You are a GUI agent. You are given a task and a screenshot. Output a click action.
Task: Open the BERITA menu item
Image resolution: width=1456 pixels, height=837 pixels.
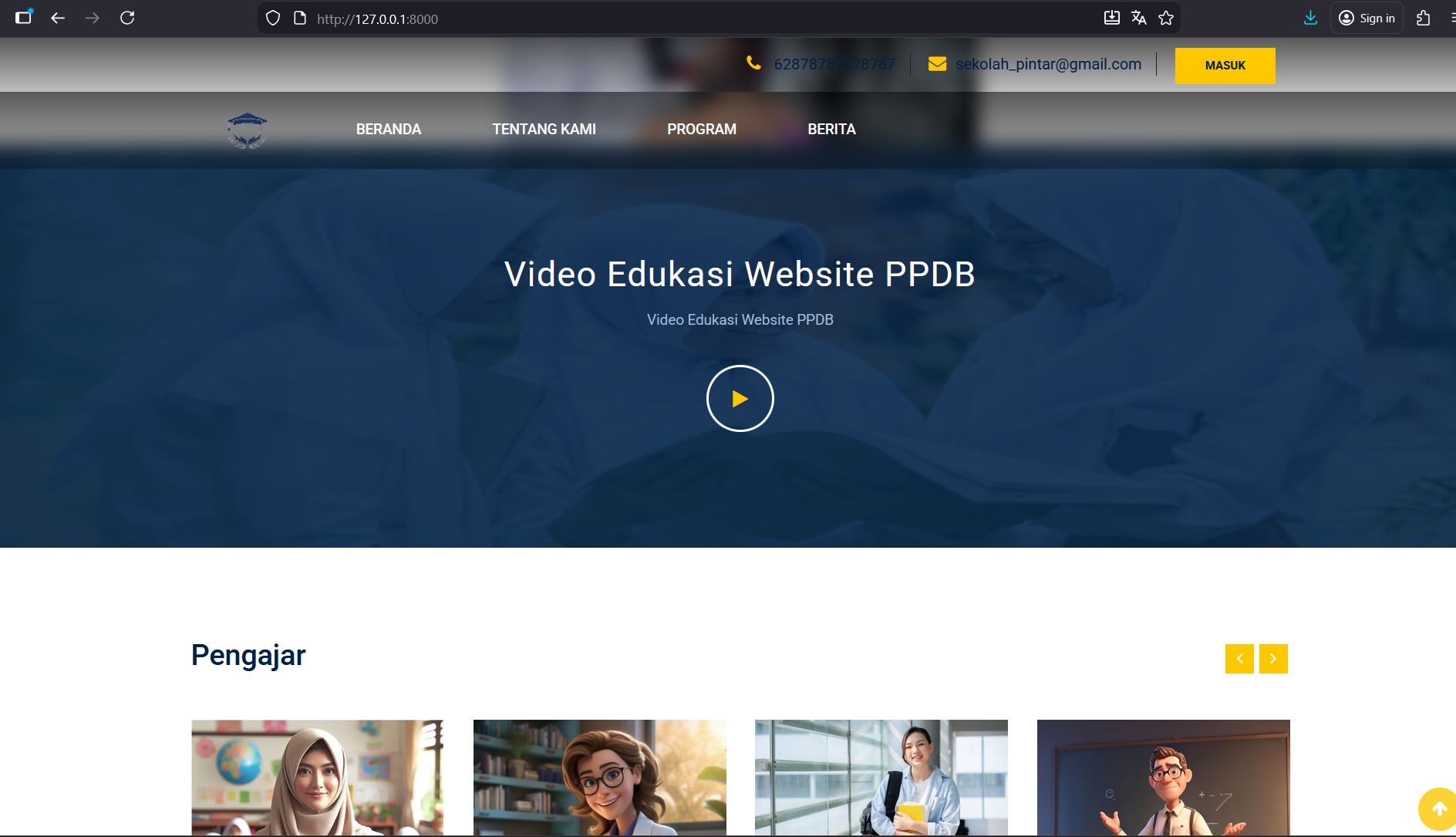(x=831, y=130)
